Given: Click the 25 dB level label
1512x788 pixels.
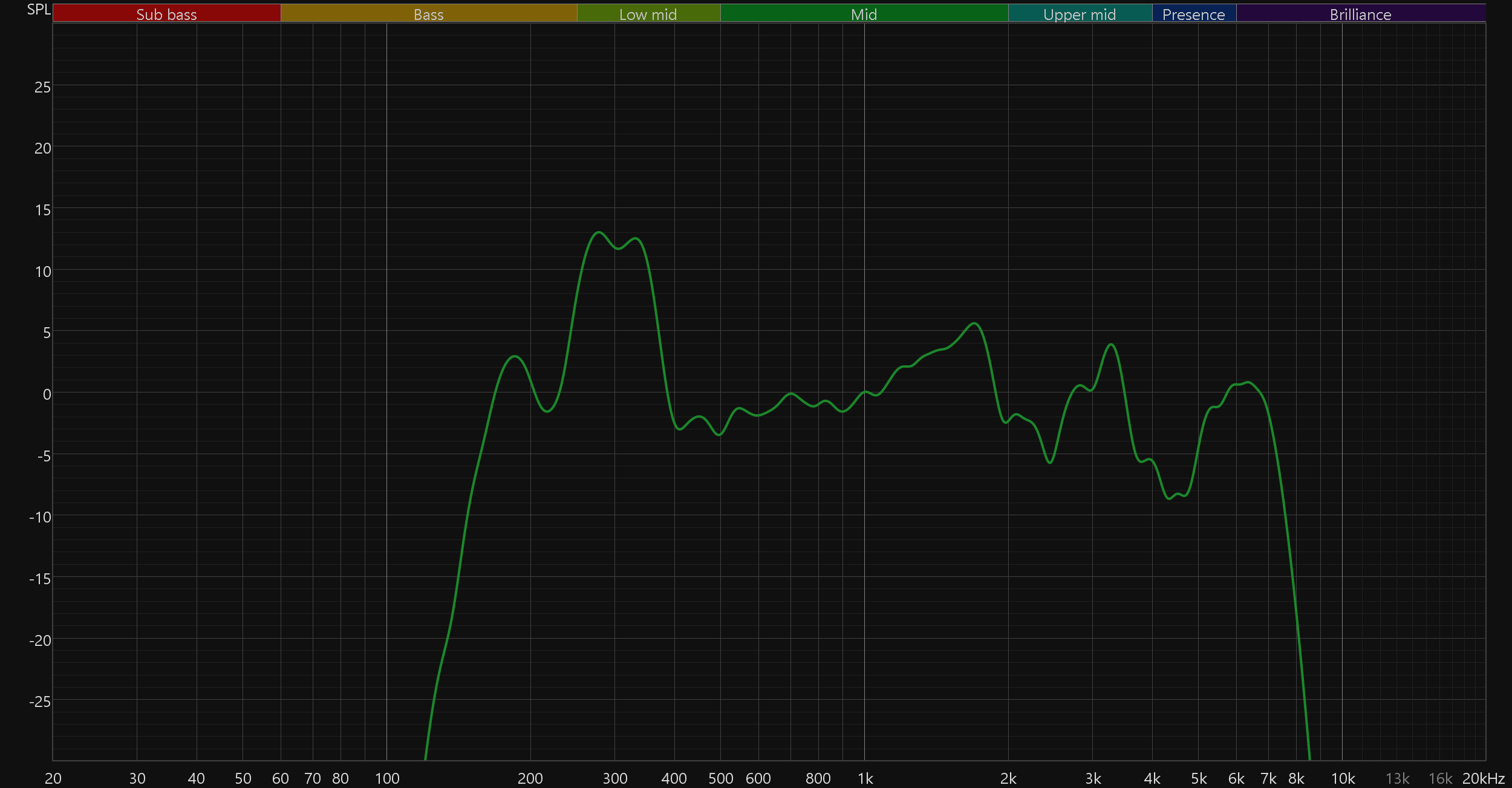Looking at the screenshot, I should coord(42,87).
